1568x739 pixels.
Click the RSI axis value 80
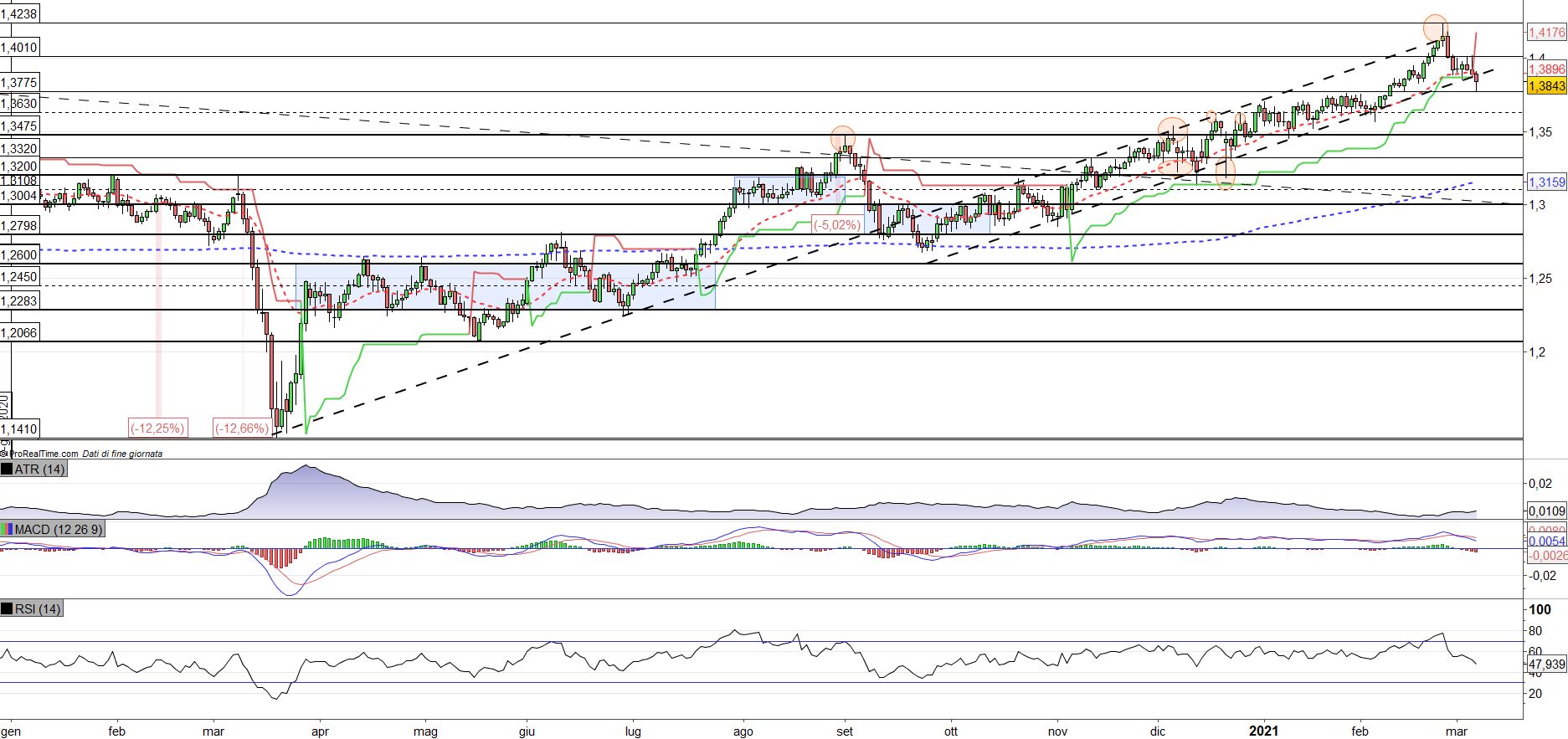(1535, 631)
